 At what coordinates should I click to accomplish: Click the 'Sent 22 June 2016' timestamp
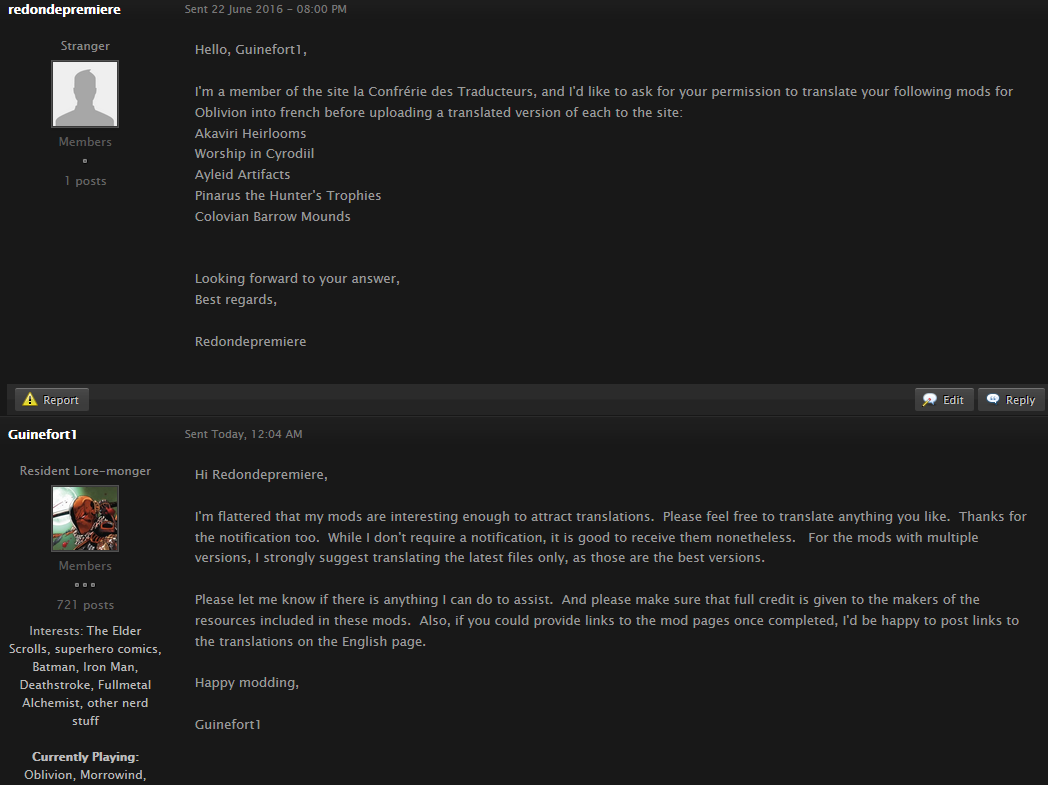265,9
